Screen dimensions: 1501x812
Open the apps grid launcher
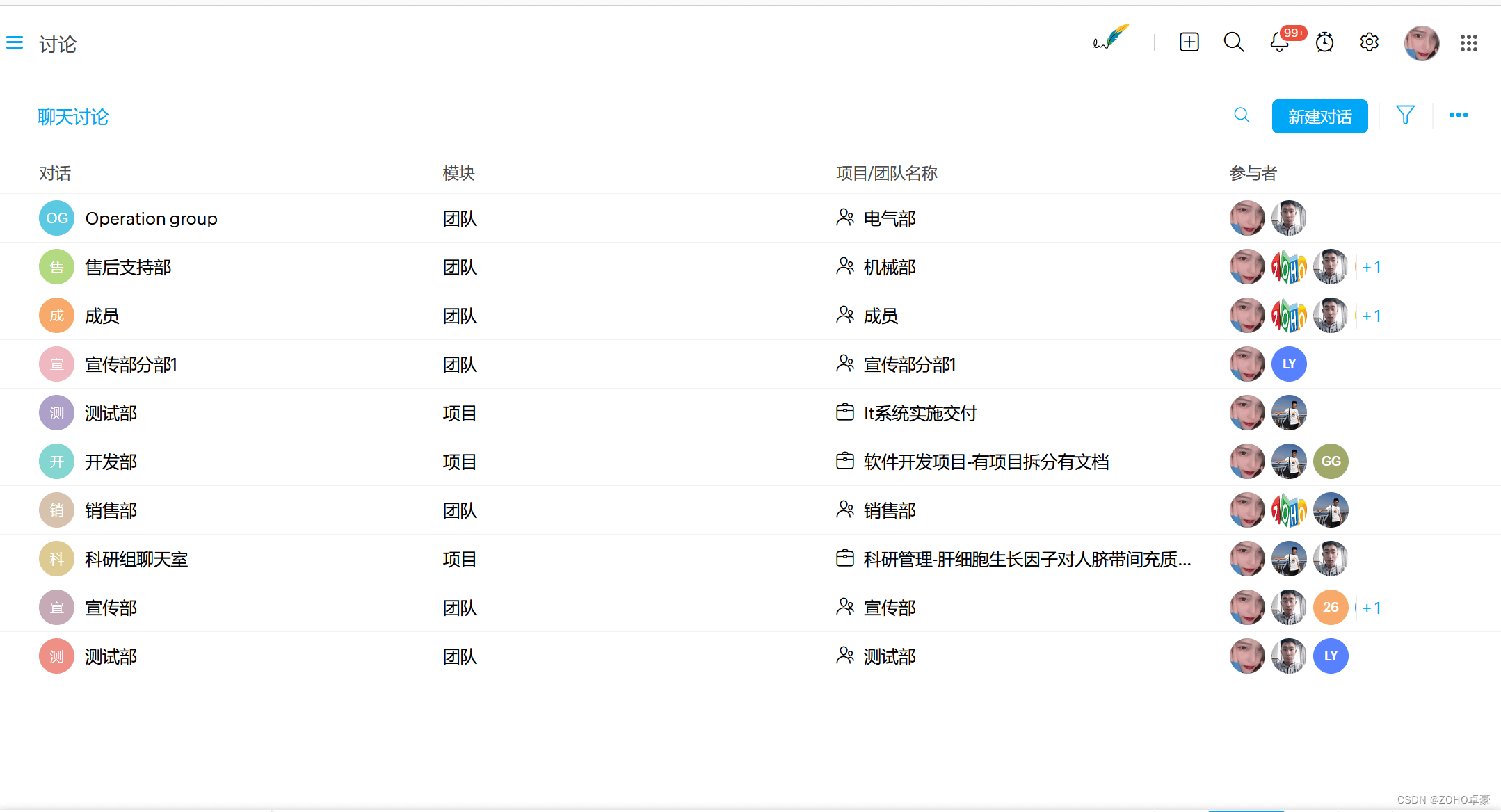click(1468, 43)
